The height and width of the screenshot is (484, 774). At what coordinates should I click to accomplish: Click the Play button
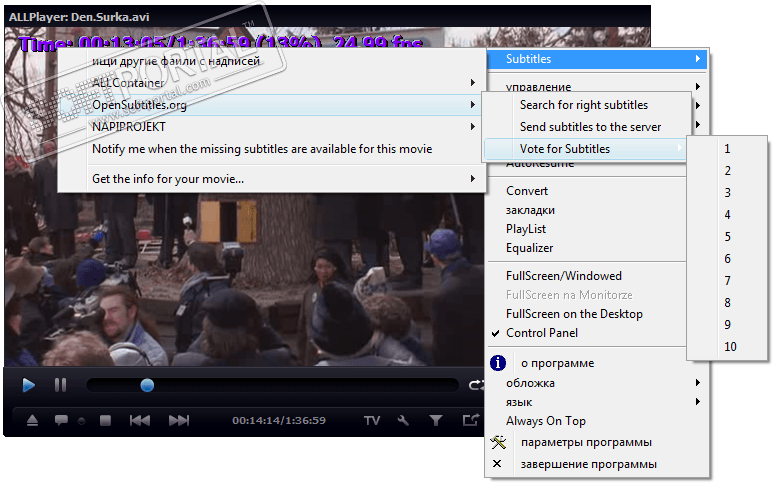(x=29, y=385)
